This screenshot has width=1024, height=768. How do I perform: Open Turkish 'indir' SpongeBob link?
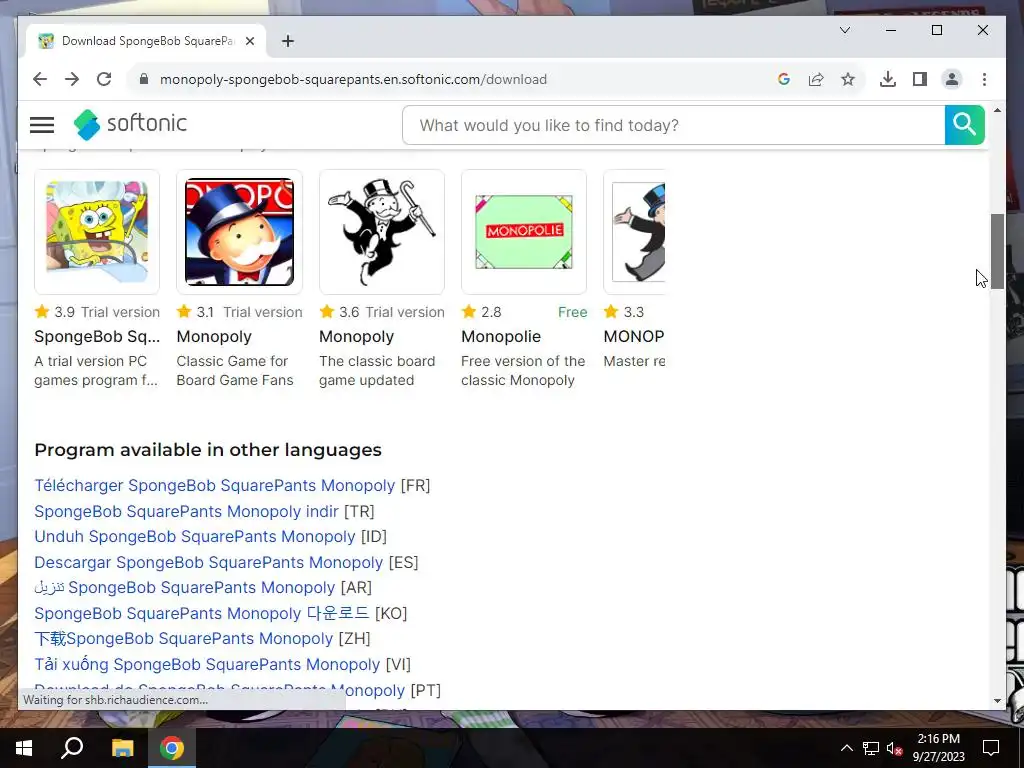[186, 511]
